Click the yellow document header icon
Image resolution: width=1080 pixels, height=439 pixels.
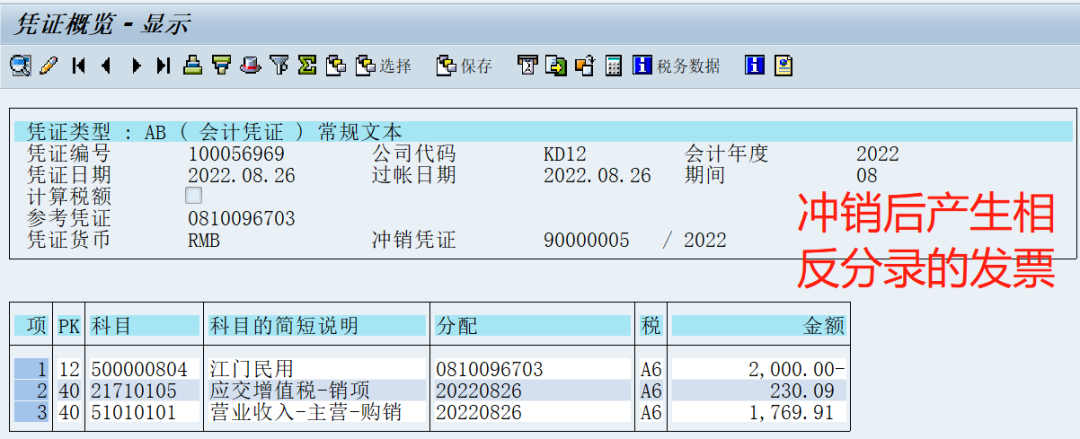784,65
